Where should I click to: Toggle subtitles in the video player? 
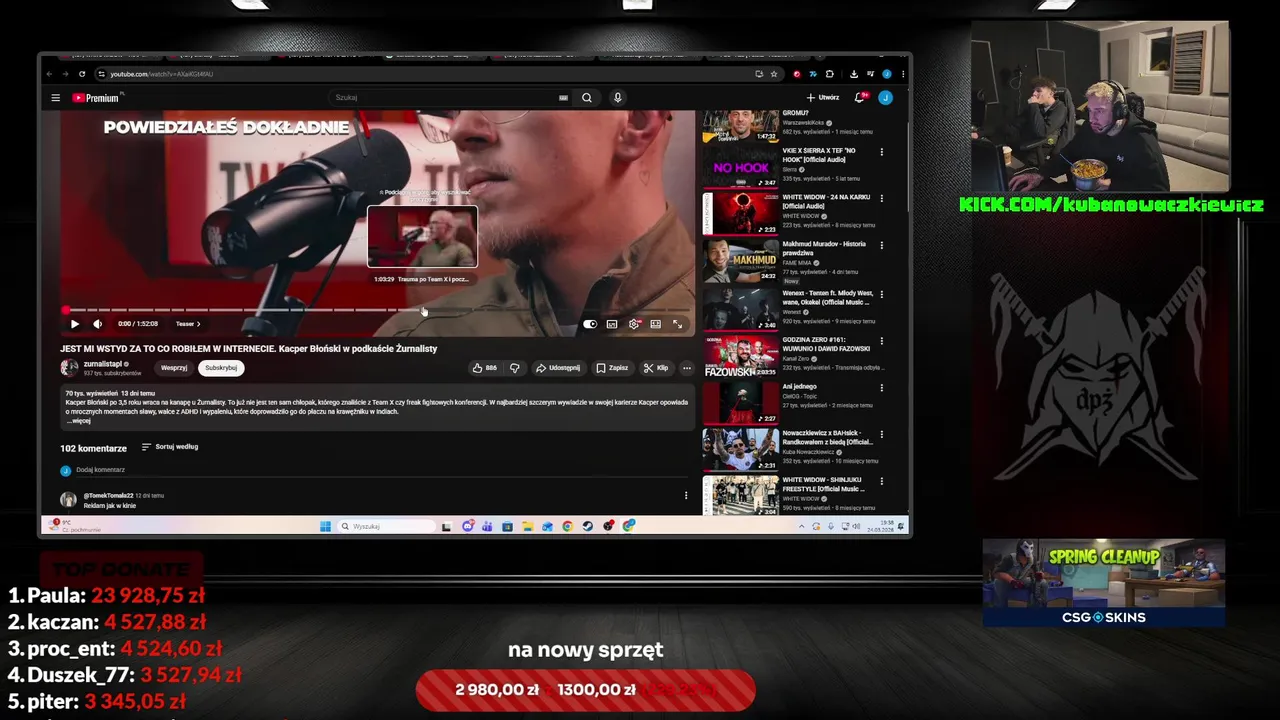[612, 324]
